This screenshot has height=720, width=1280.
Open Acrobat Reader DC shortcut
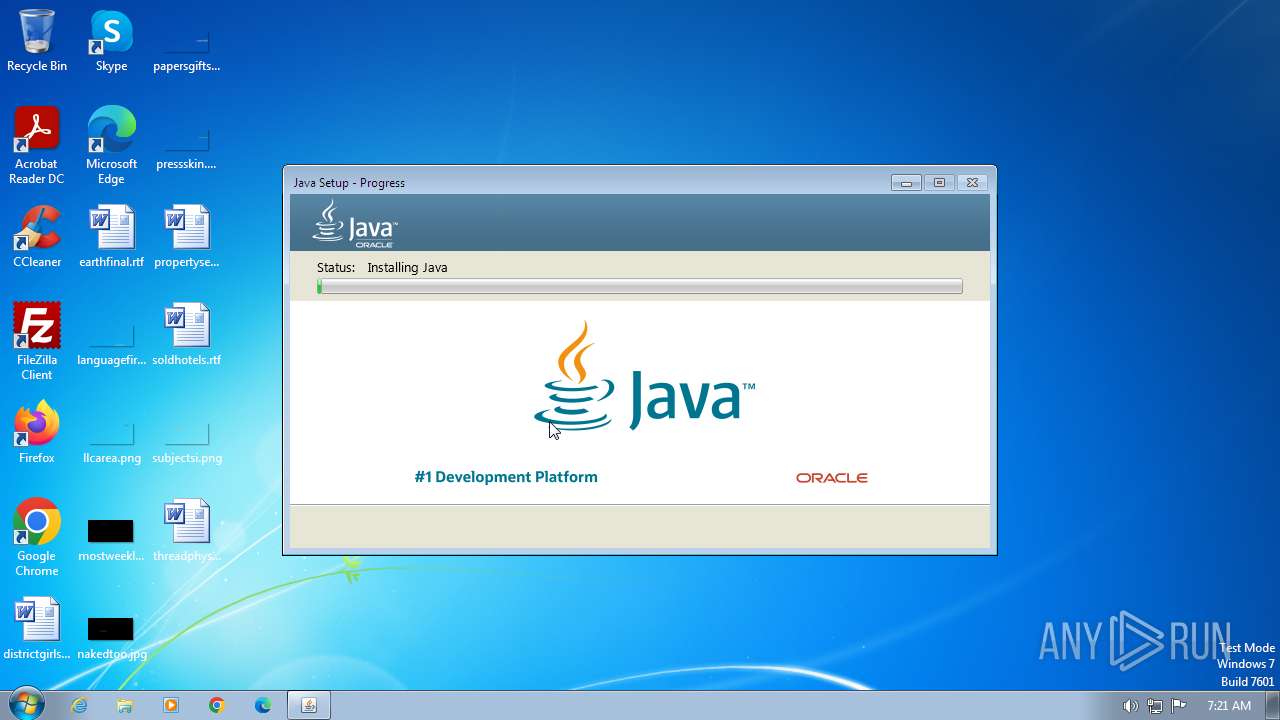click(x=37, y=146)
